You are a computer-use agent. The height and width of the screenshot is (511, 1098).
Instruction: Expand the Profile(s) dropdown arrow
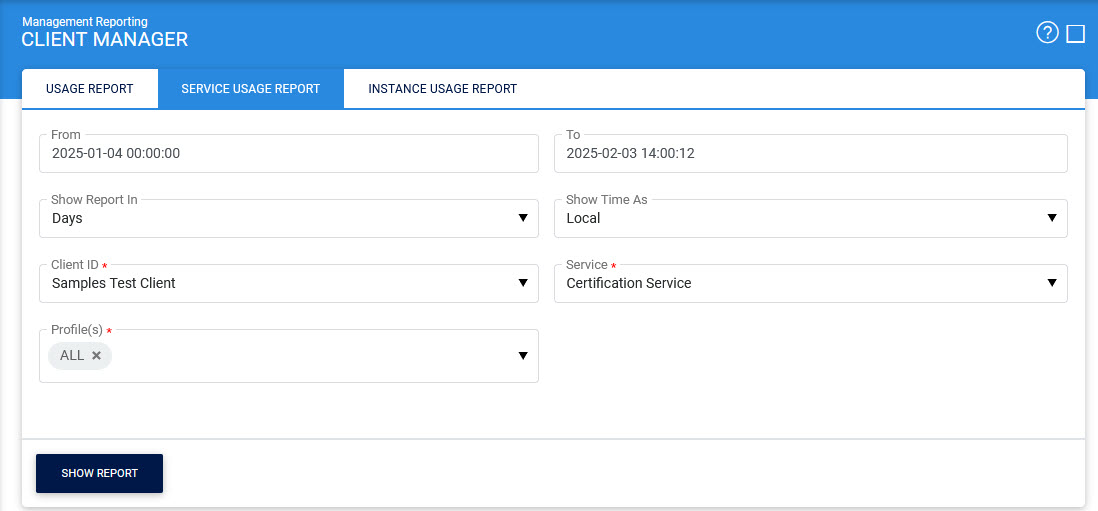coord(523,355)
